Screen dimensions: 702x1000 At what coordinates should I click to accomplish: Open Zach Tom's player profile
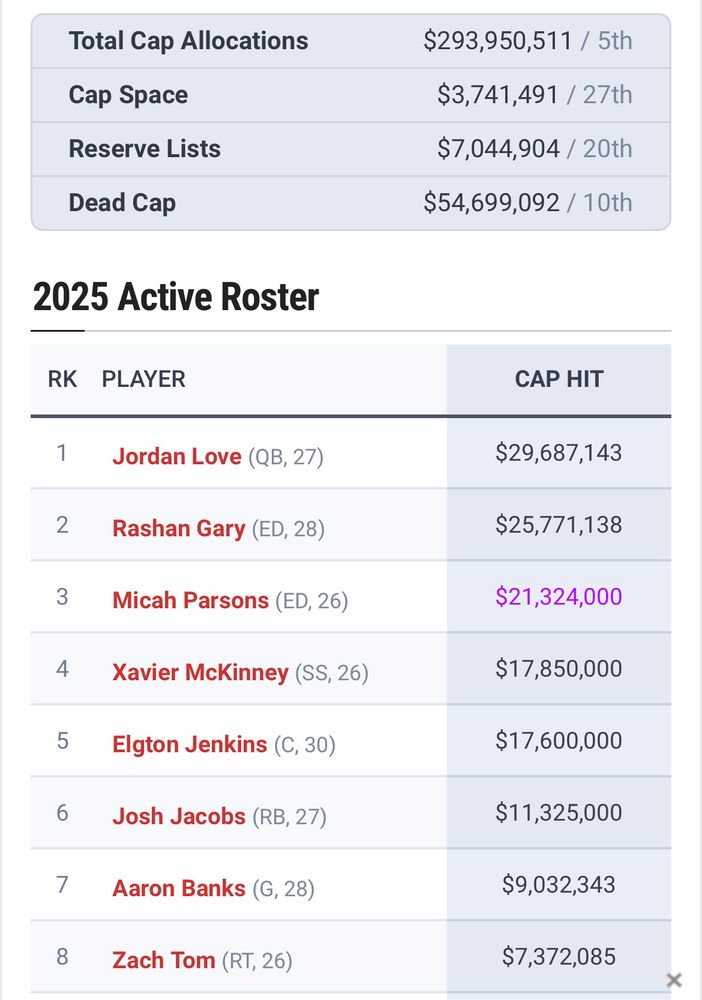(163, 960)
